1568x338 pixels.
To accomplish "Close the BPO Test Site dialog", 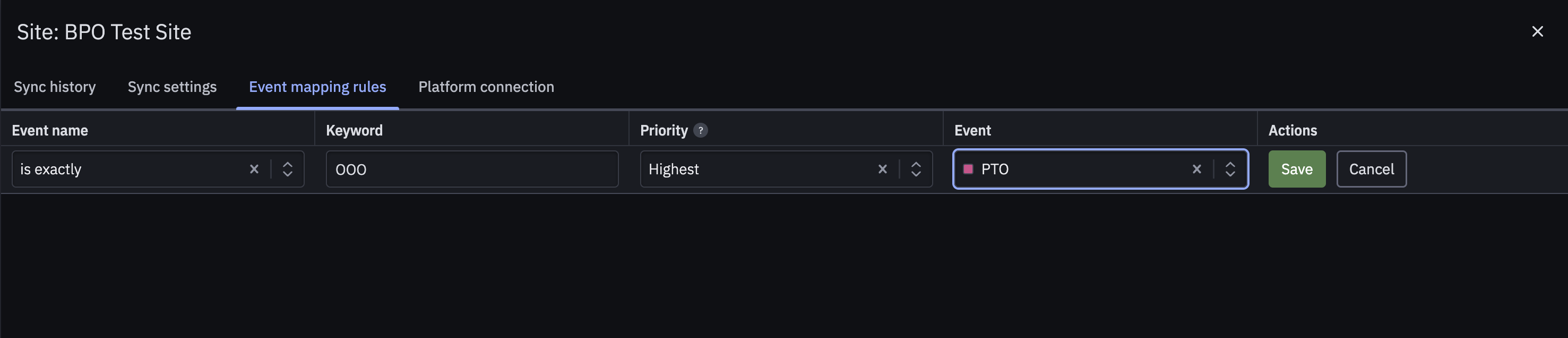I will (x=1538, y=32).
